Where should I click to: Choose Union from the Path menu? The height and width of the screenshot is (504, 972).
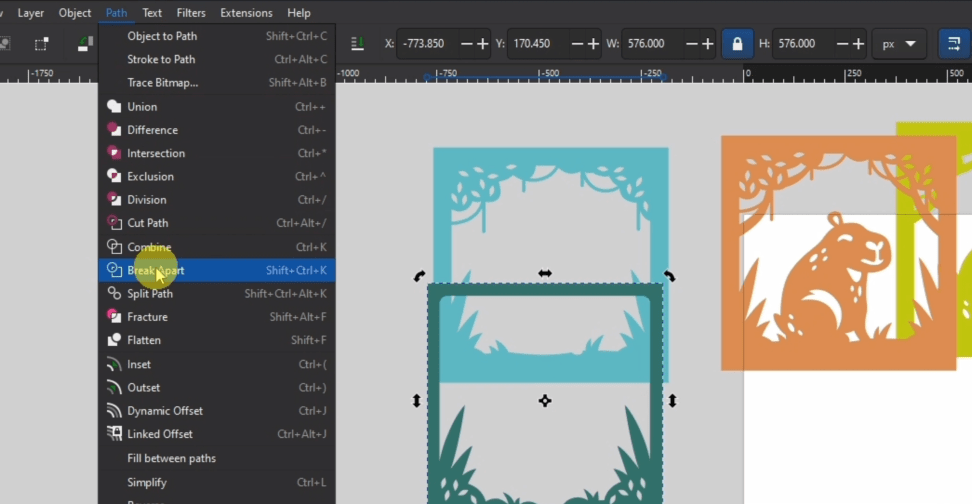pyautogui.click(x=142, y=107)
